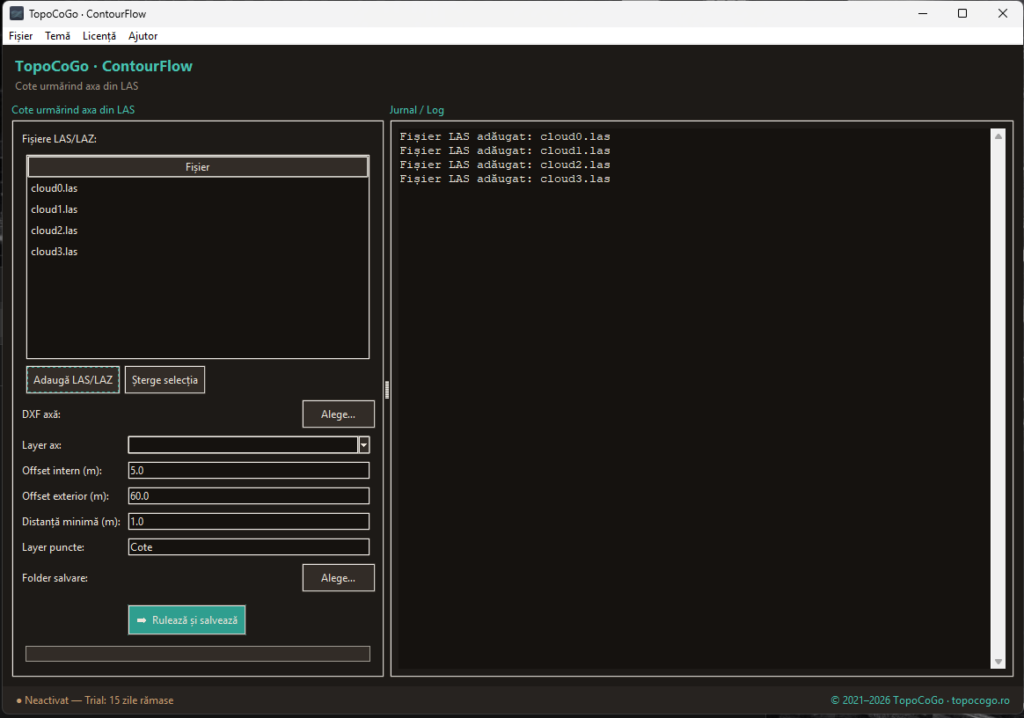1024x718 pixels.
Task: Click the Adaugă LAS/LAZ button
Action: click(72, 380)
